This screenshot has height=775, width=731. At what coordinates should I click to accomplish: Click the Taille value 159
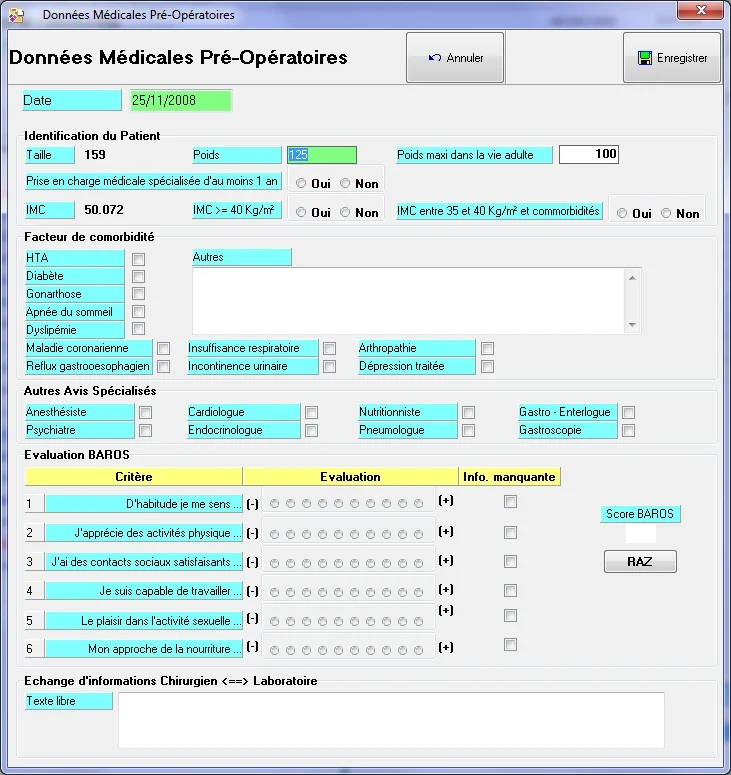(x=95, y=155)
